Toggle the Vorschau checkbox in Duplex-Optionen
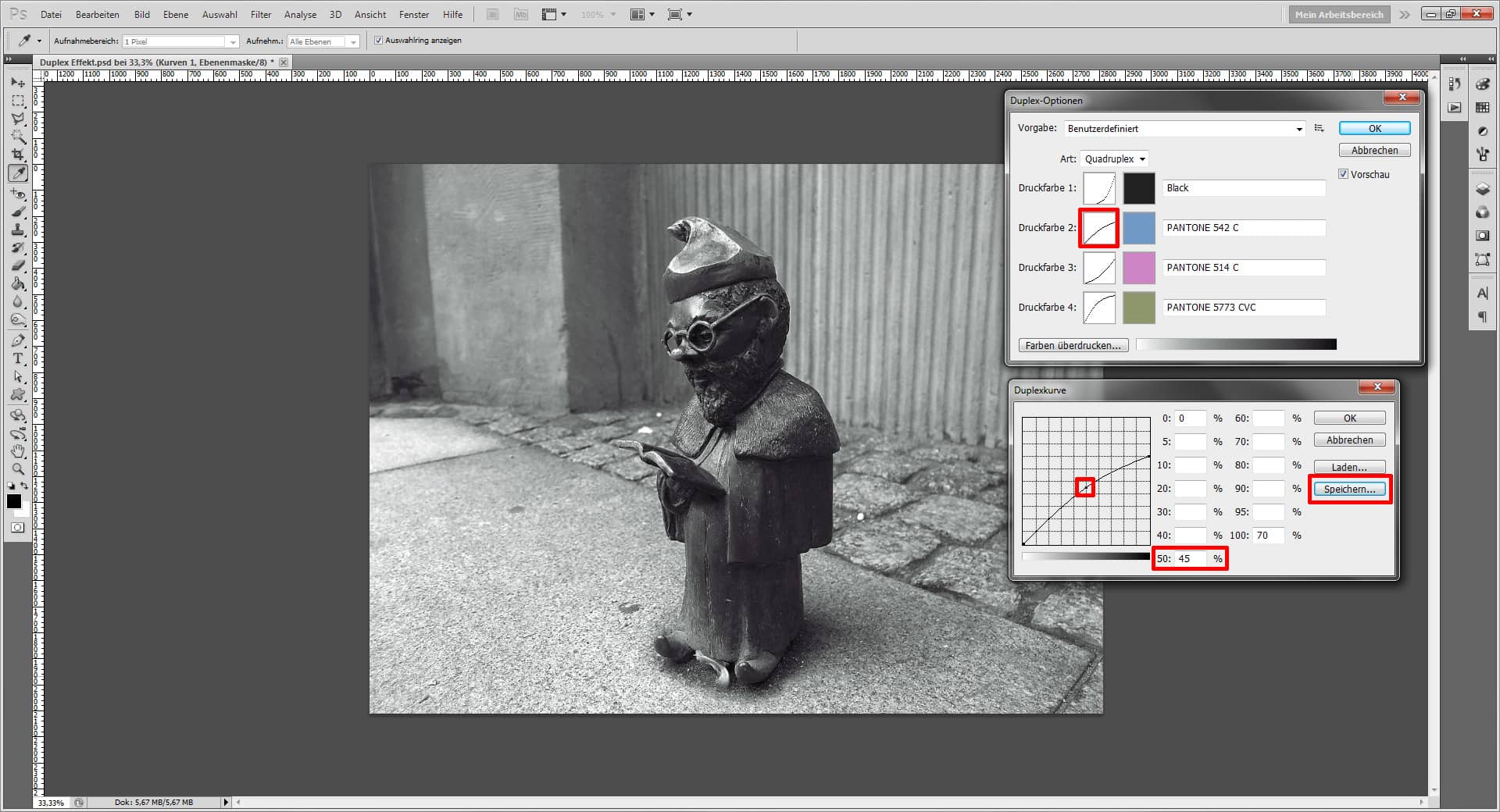The width and height of the screenshot is (1500, 812). click(x=1344, y=174)
